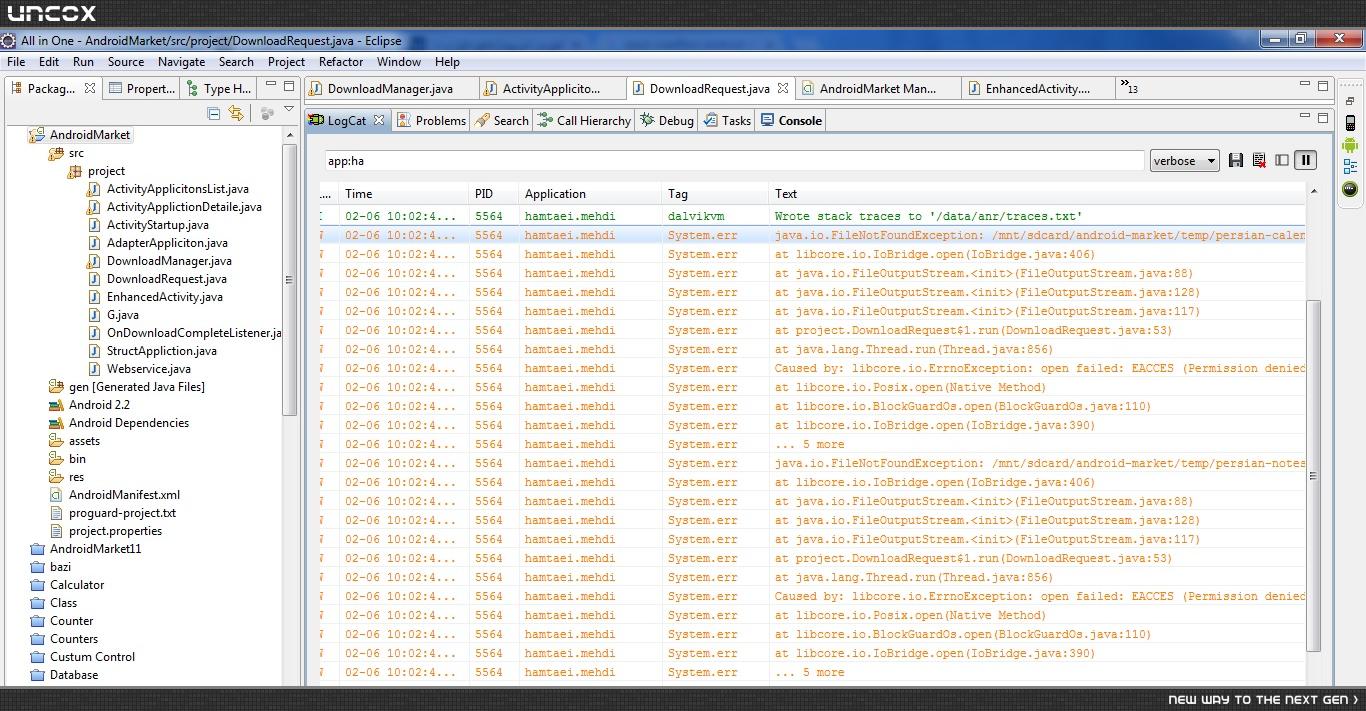The width and height of the screenshot is (1366, 711).
Task: Open the Project menu
Action: 286,61
